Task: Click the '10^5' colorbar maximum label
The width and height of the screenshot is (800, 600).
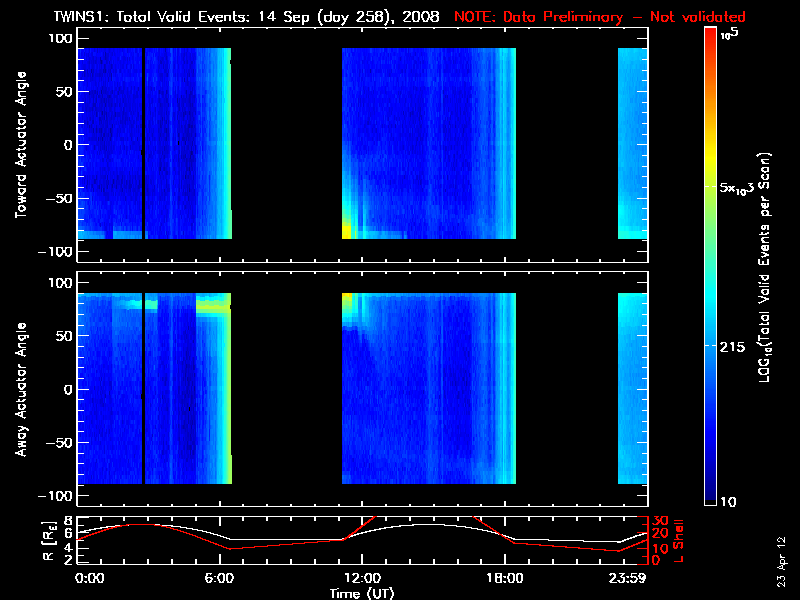Action: [x=730, y=34]
